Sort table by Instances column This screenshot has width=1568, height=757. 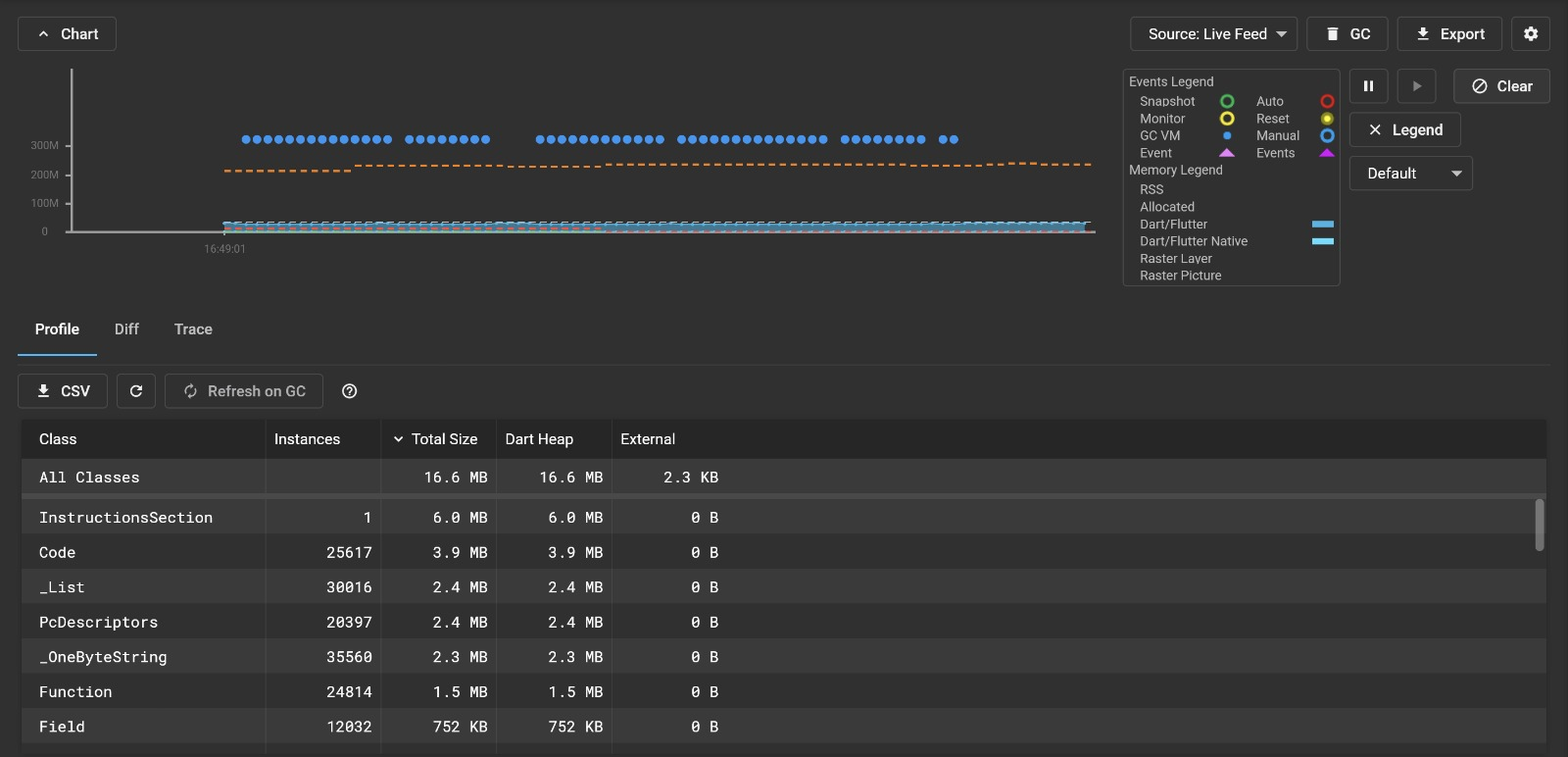point(307,439)
